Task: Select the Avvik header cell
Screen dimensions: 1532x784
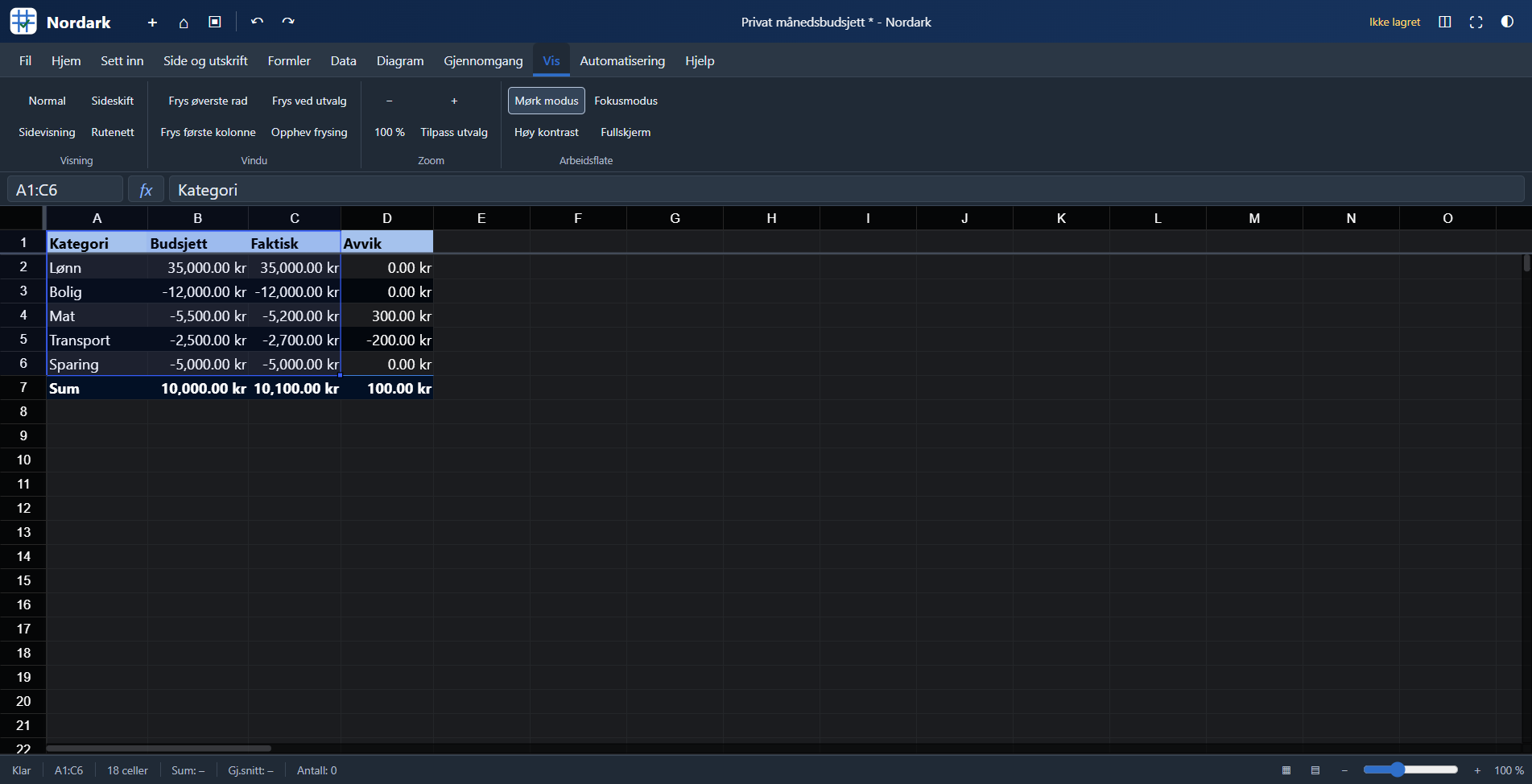Action: pyautogui.click(x=387, y=243)
